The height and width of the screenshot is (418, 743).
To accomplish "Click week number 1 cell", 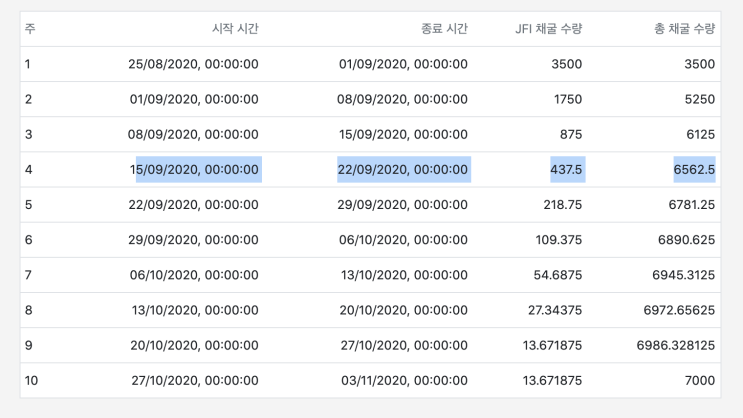I will [x=27, y=64].
